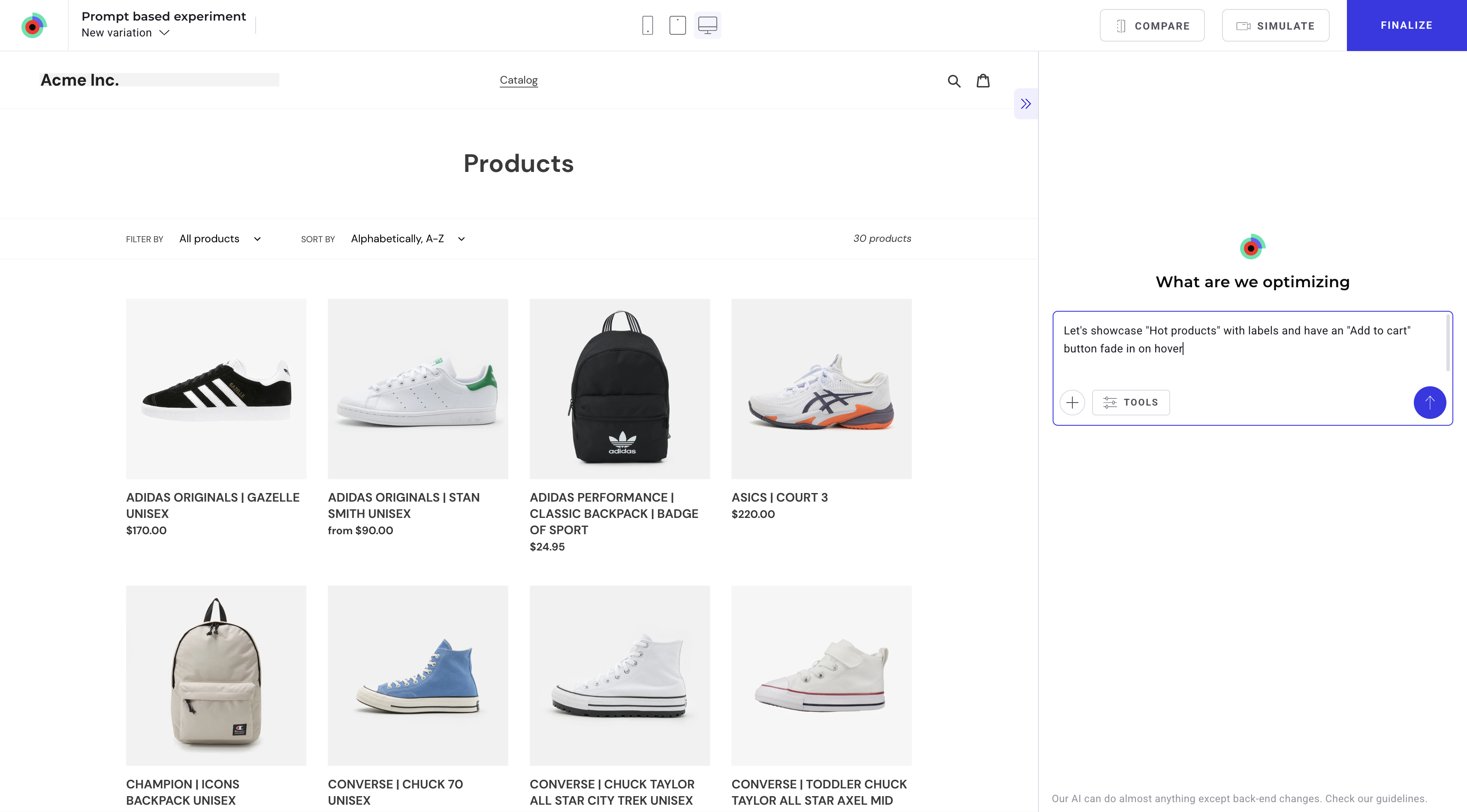
Task: Click the plus attachment icon in prompt box
Action: (1072, 402)
